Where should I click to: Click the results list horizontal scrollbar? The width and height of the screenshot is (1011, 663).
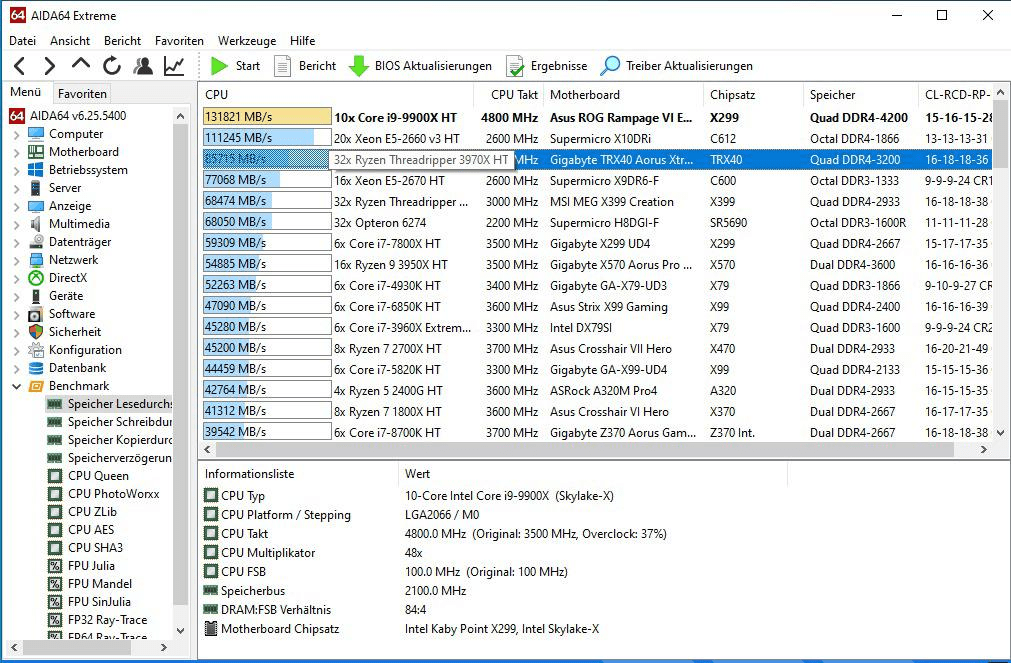pos(585,450)
